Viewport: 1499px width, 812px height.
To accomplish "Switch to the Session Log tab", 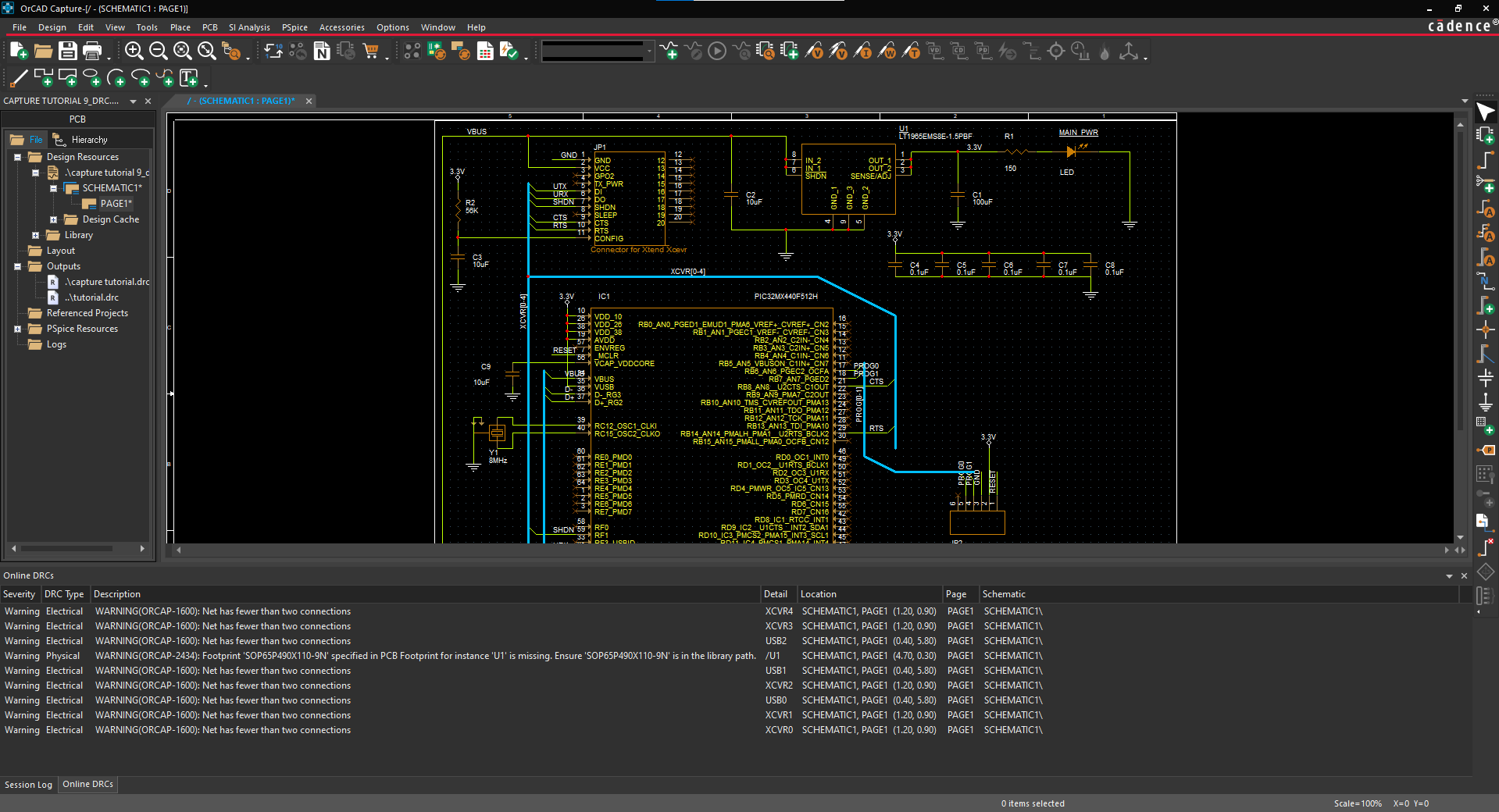I will coord(28,785).
